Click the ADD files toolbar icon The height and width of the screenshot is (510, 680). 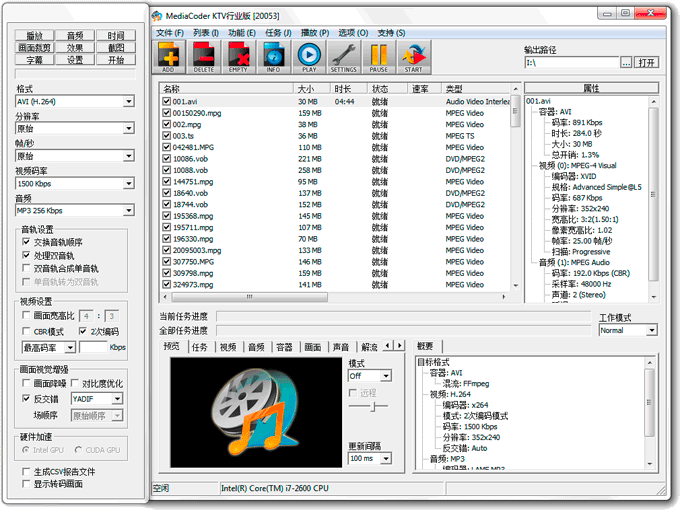coord(169,57)
